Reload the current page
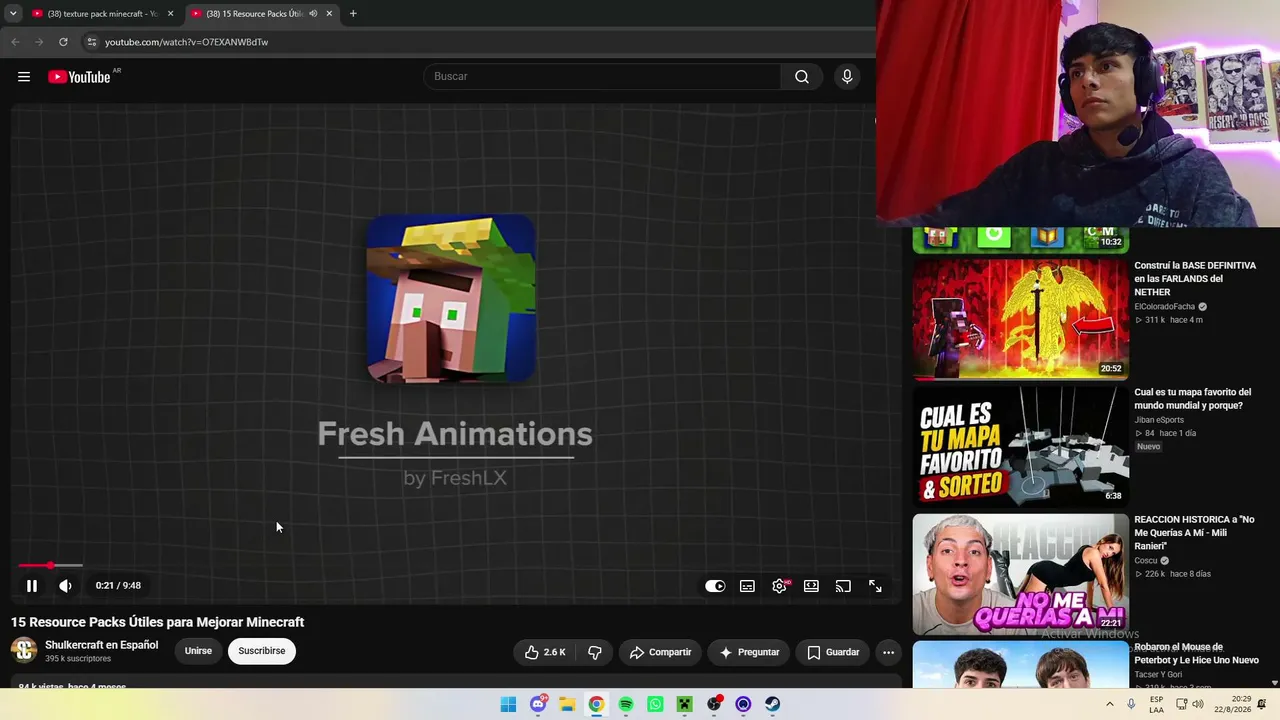 coord(63,42)
